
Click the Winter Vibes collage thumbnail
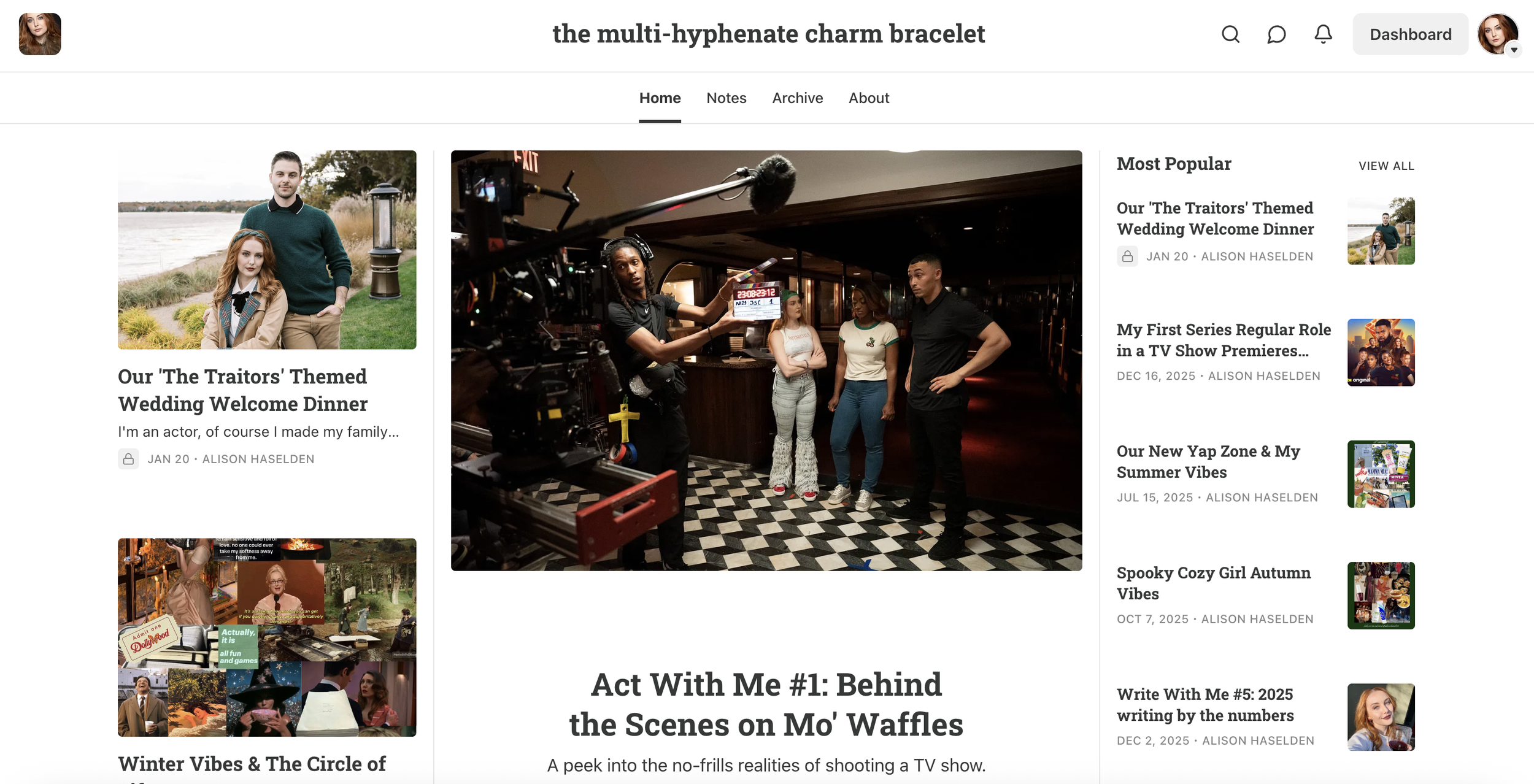pyautogui.click(x=267, y=637)
